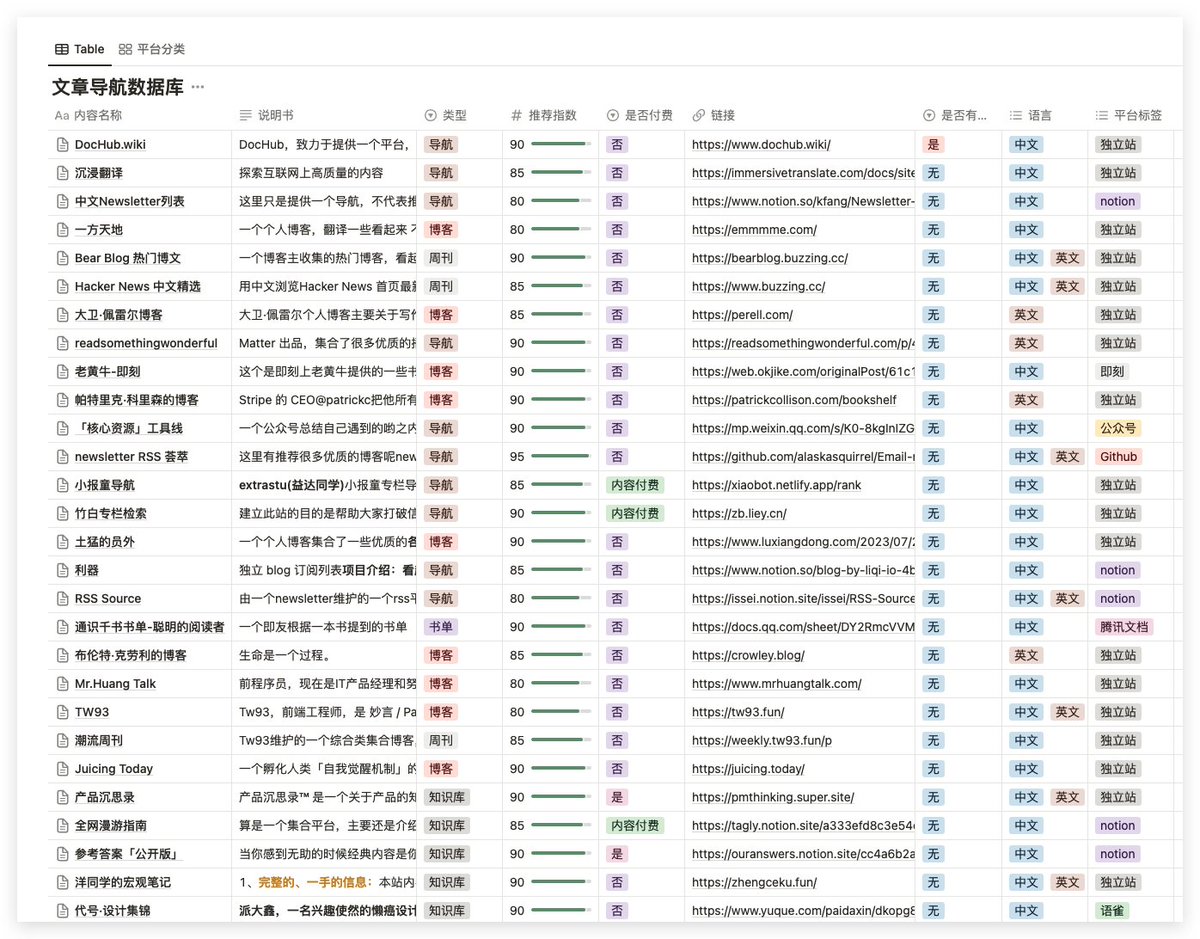Click the page icon beside TW93
This screenshot has height=939, width=1200.
coord(62,711)
